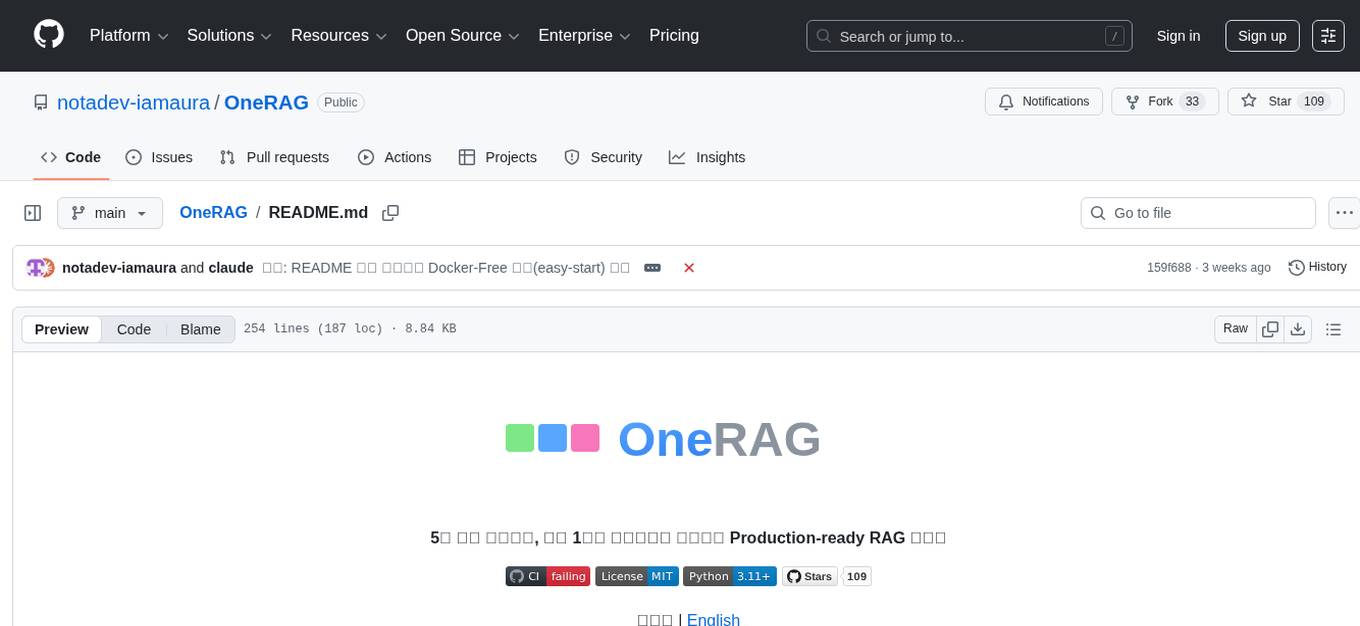
Task: Click the Go to file search box
Action: point(1197,212)
